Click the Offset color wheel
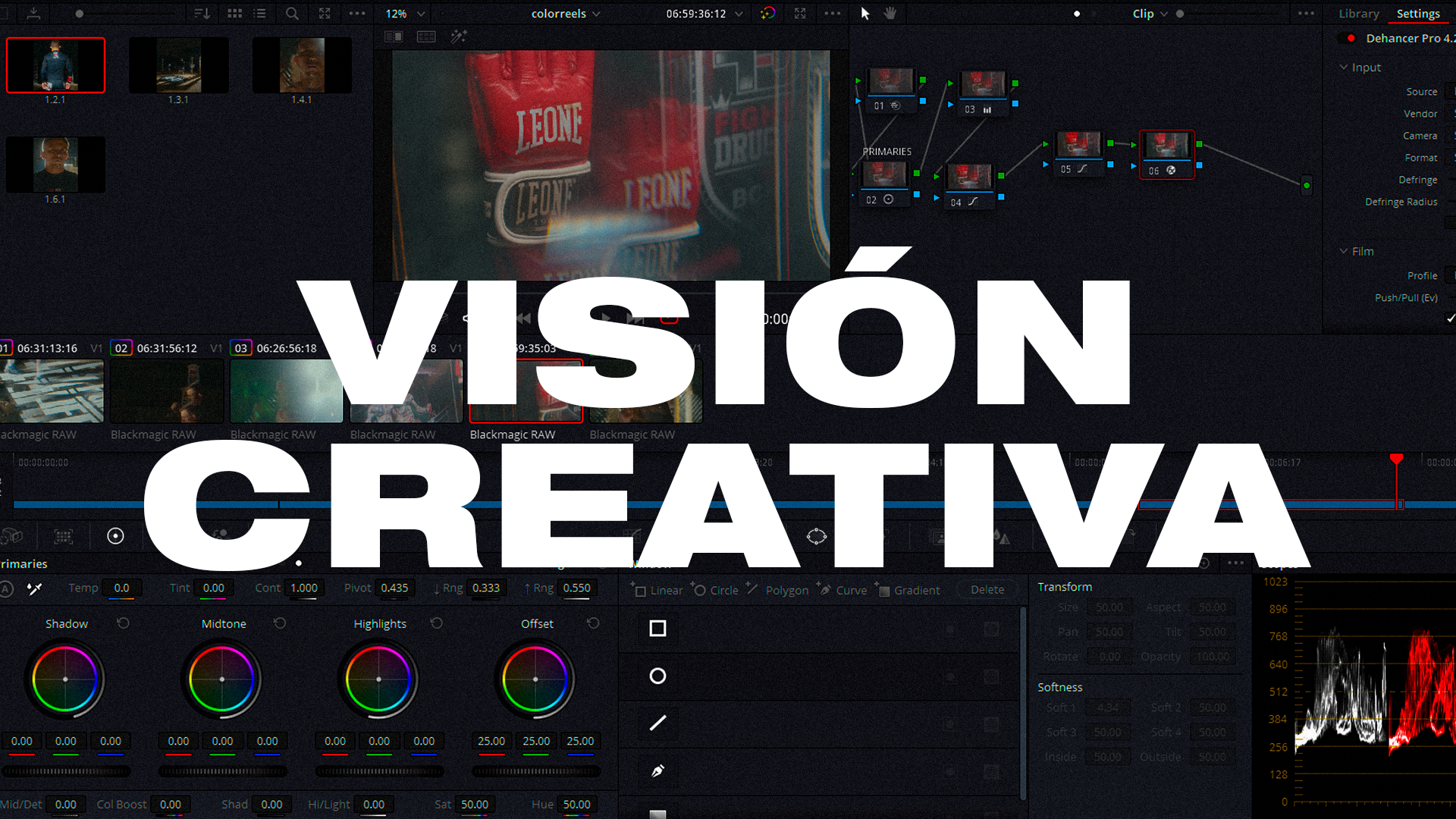 click(535, 679)
